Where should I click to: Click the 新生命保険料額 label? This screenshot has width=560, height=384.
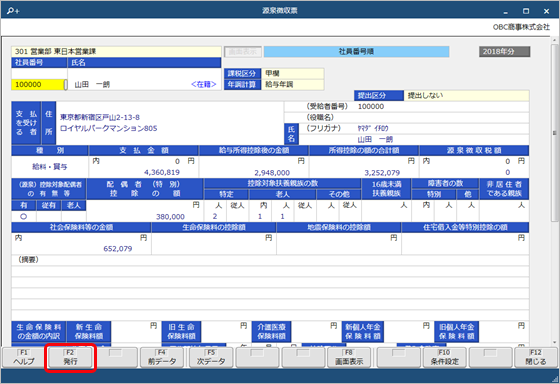coord(89,331)
